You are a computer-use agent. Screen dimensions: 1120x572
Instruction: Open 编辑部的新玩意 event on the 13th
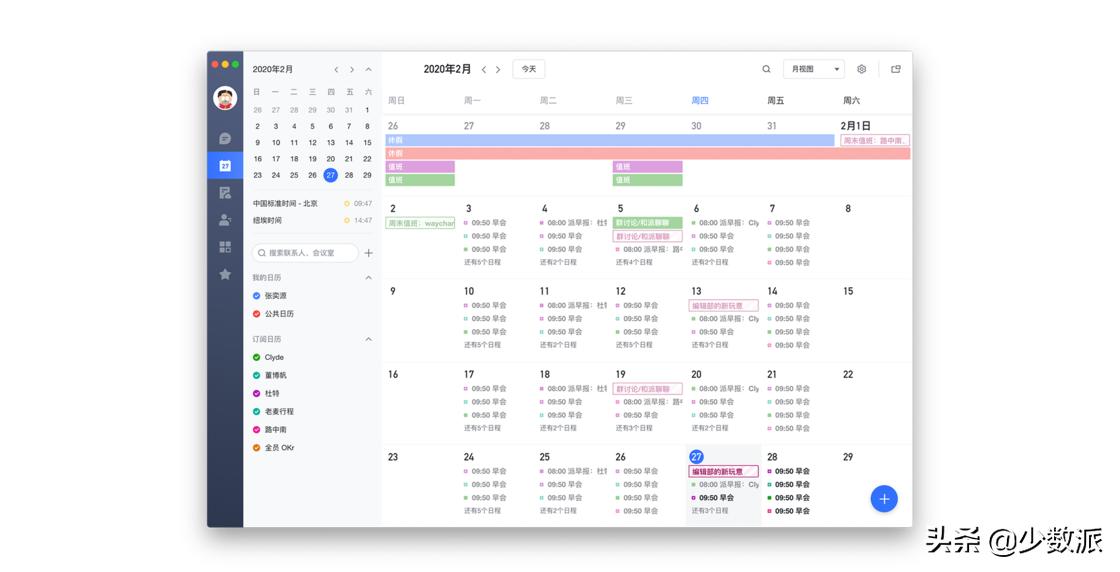click(724, 306)
